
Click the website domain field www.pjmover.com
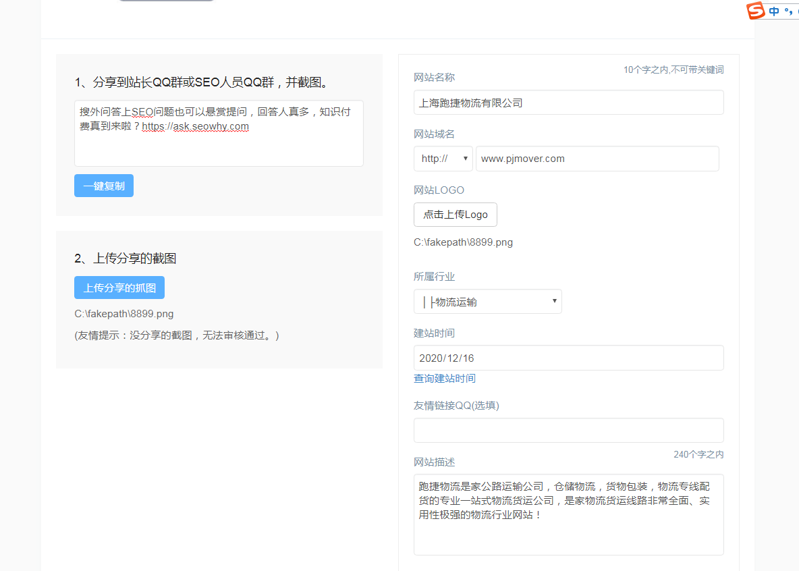pos(597,159)
